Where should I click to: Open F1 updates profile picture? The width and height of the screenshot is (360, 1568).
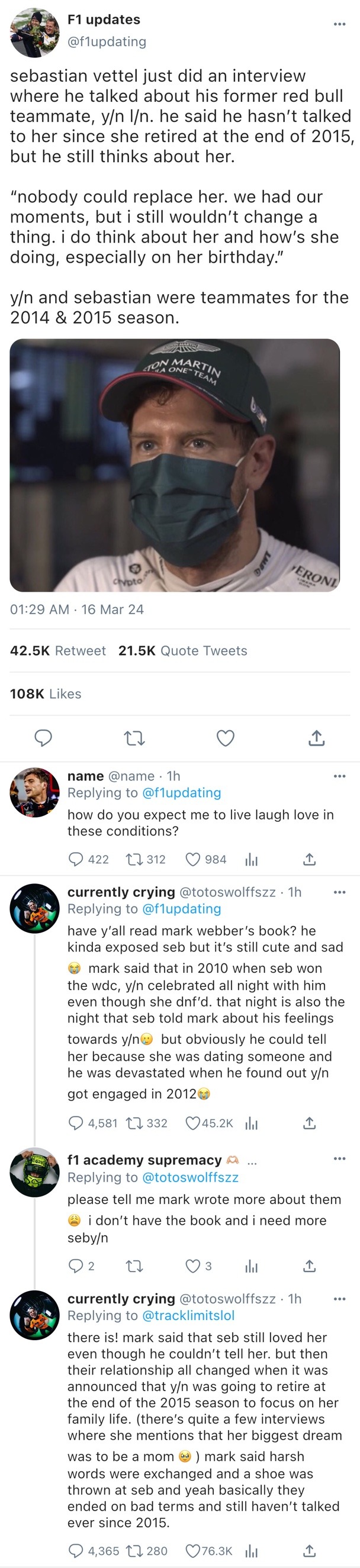pyautogui.click(x=35, y=33)
